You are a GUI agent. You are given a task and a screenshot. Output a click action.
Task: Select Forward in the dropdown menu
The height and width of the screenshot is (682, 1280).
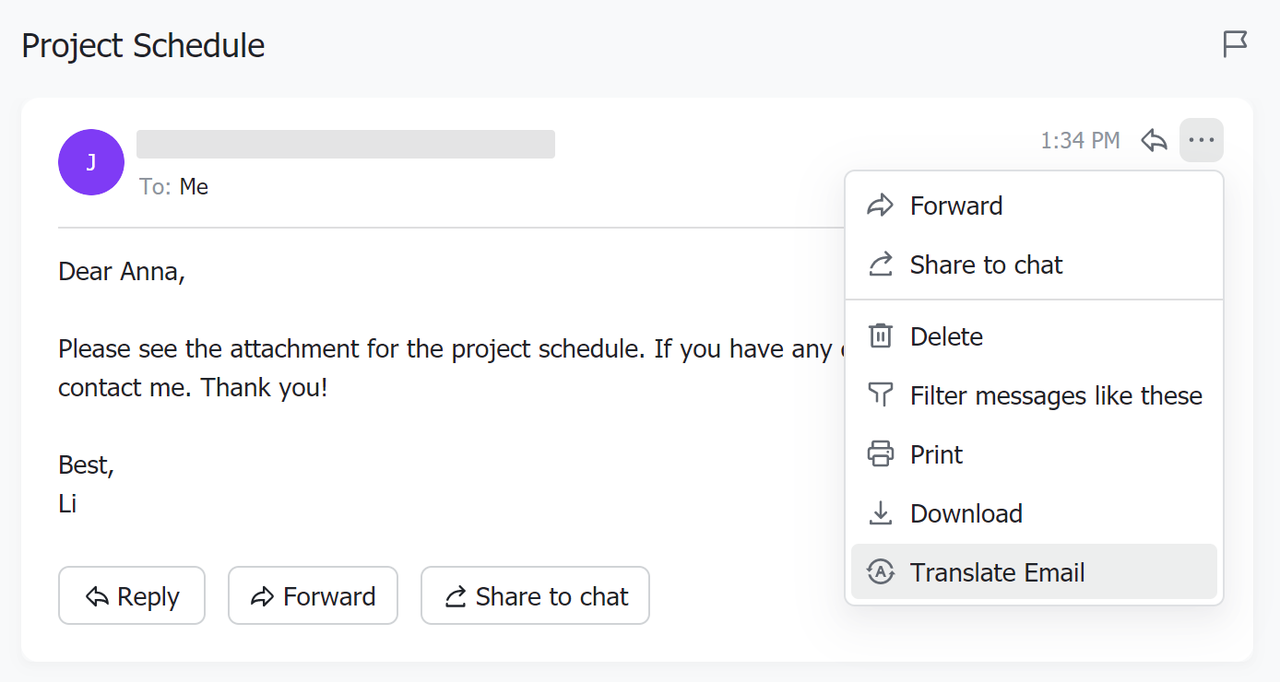point(956,206)
